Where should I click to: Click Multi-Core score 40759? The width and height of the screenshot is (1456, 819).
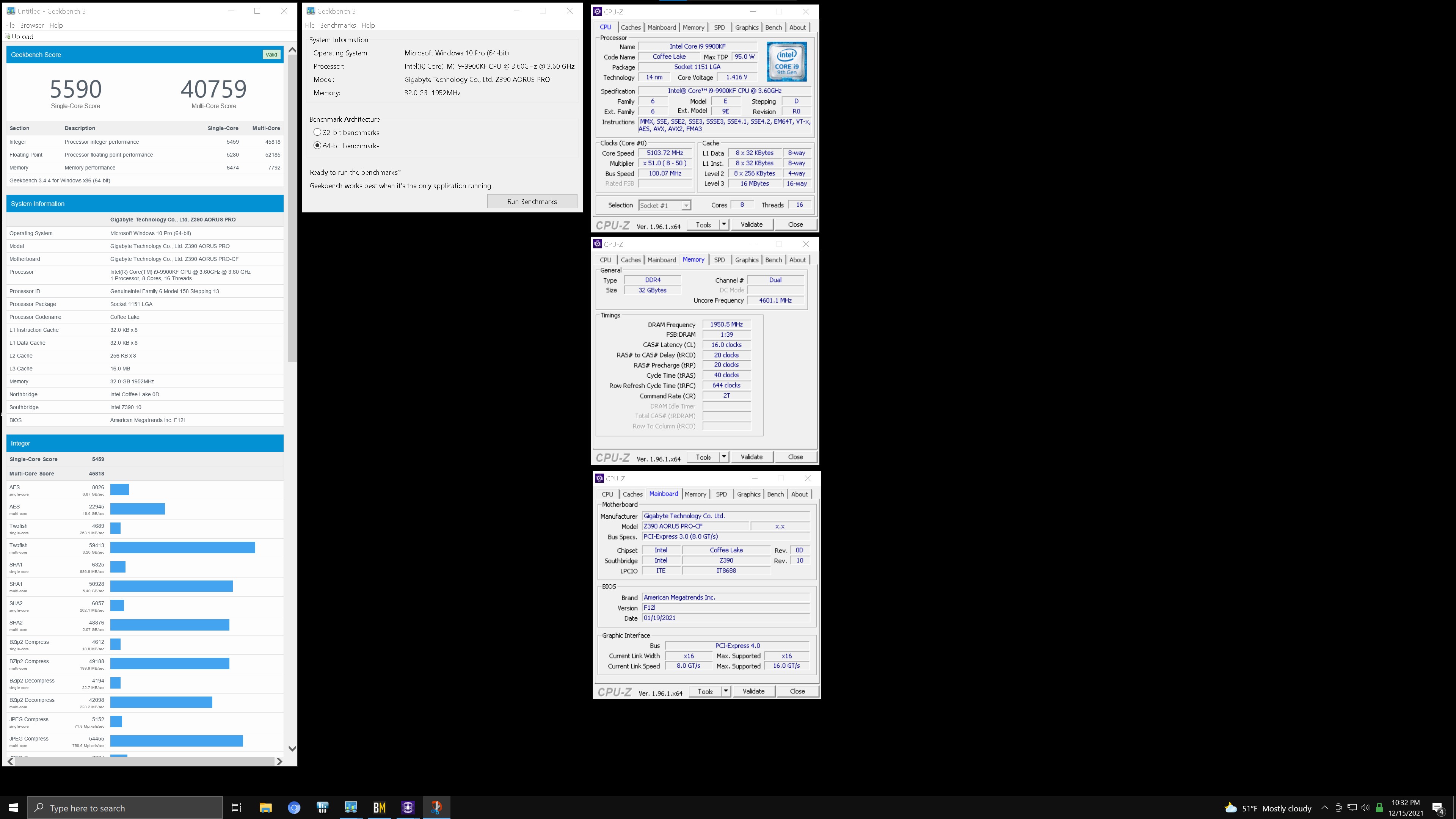point(213,89)
